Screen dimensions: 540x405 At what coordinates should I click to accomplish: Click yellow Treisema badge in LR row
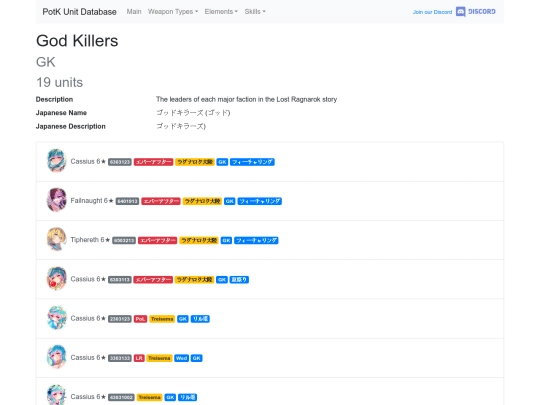[159, 358]
